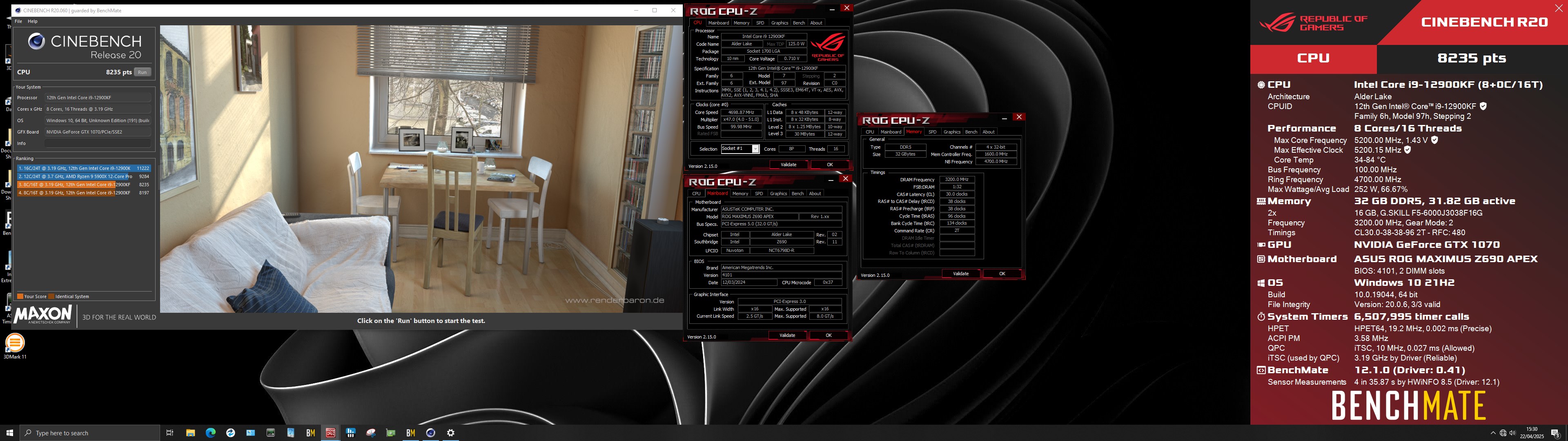1568x441 pixels.
Task: Open the 3DMark 11 desktop icon
Action: pyautogui.click(x=15, y=346)
